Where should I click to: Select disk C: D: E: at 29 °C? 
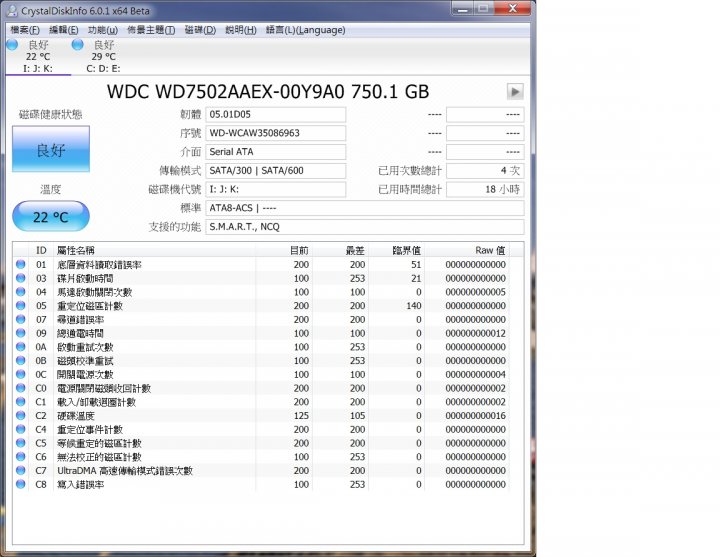click(x=103, y=56)
